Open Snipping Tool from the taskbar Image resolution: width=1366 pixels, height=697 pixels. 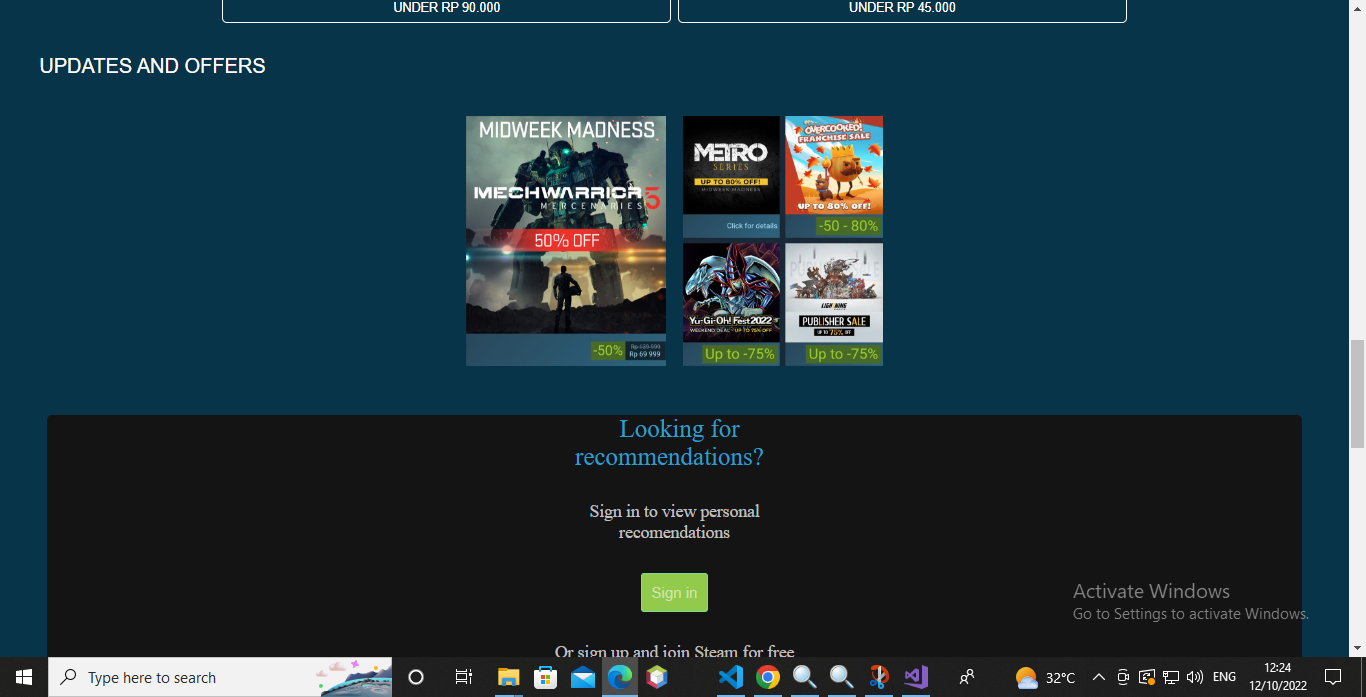(x=879, y=677)
